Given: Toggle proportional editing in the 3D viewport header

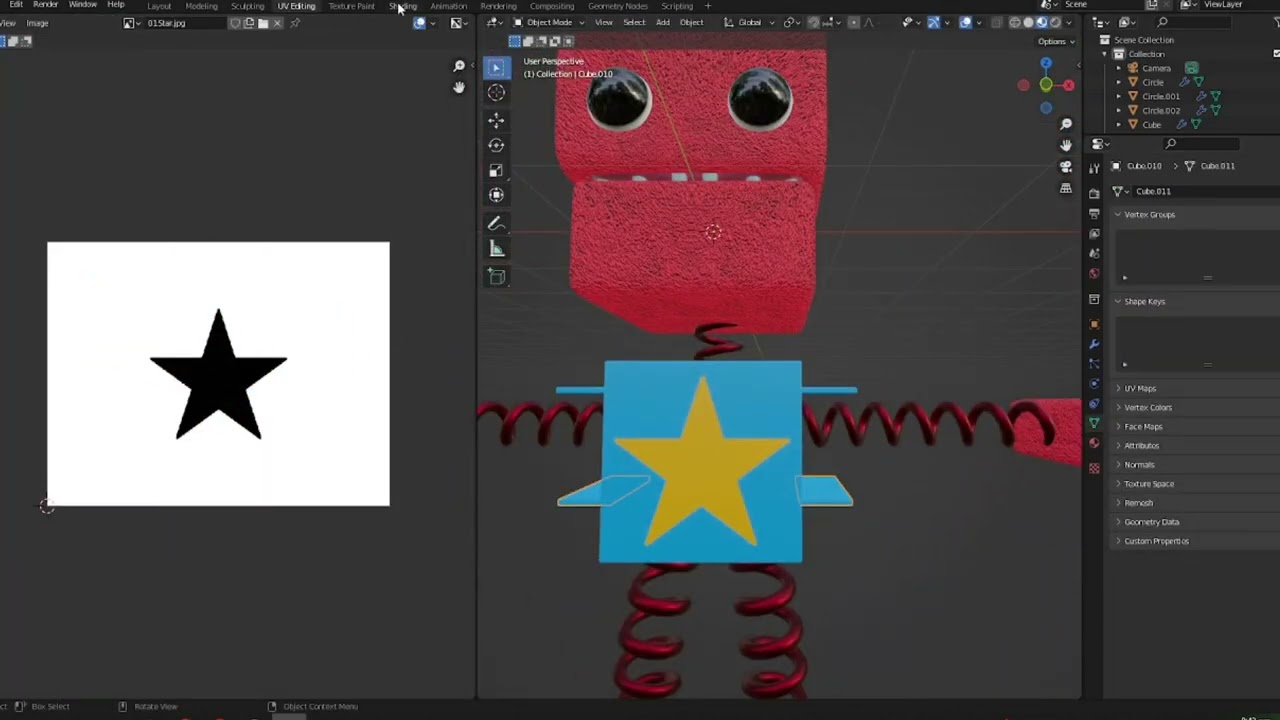Looking at the screenshot, I should pyautogui.click(x=853, y=22).
